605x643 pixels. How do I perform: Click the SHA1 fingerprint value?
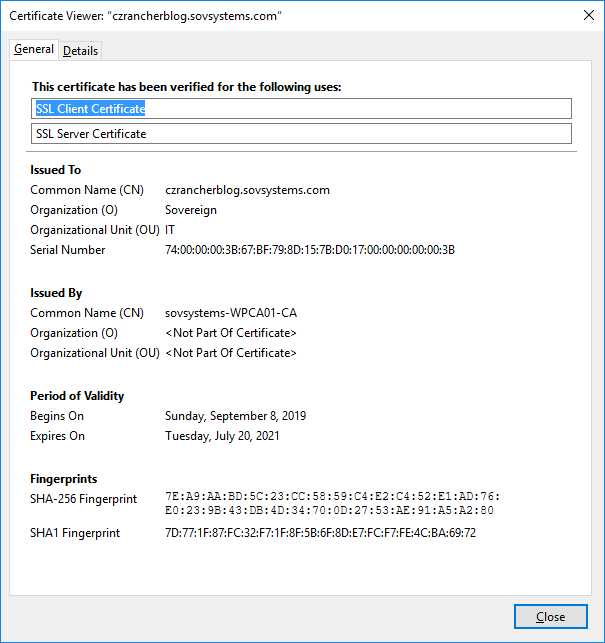[320, 533]
